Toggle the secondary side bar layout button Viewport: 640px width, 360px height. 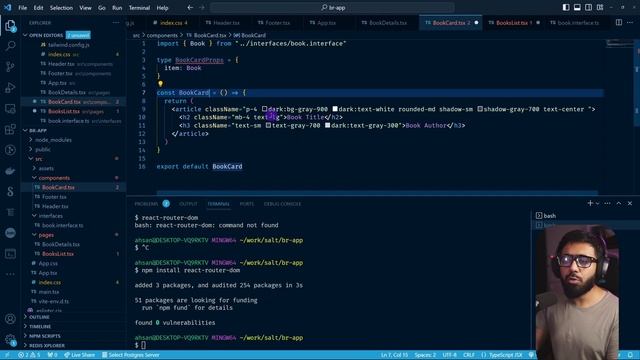tap(589, 7)
